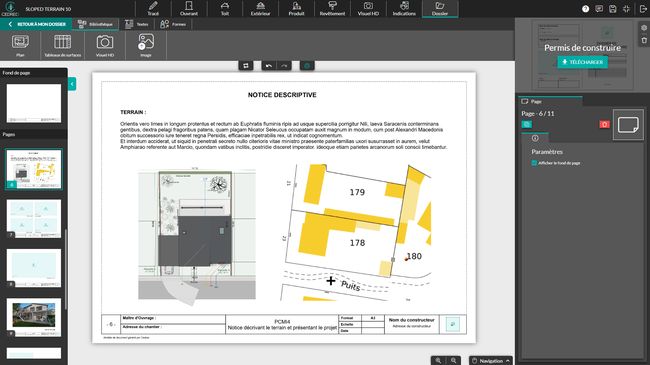Viewport: 650px width, 365px height.
Task: Expand the Navigation menu at bottom
Action: pyautogui.click(x=491, y=360)
